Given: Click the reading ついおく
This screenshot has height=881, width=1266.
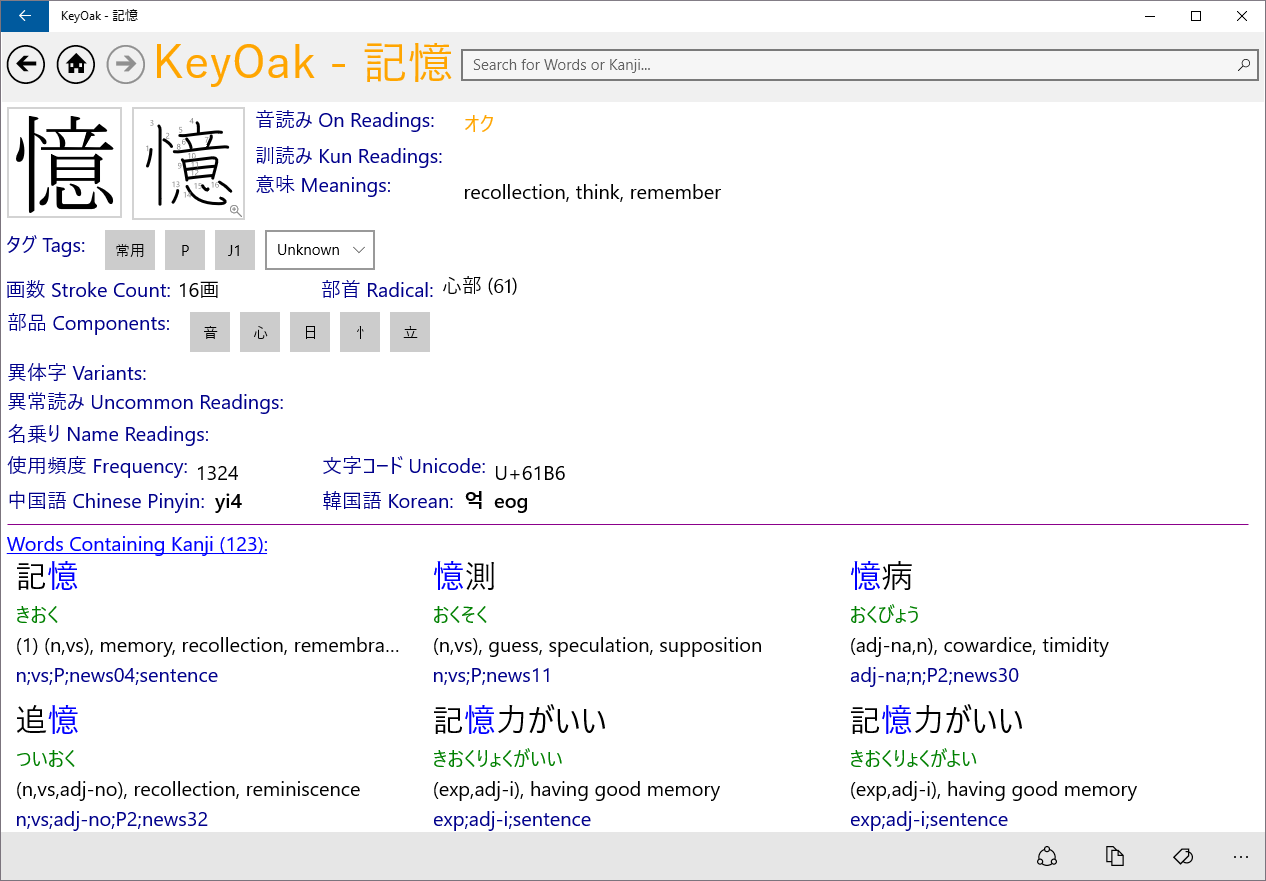Looking at the screenshot, I should (46, 758).
